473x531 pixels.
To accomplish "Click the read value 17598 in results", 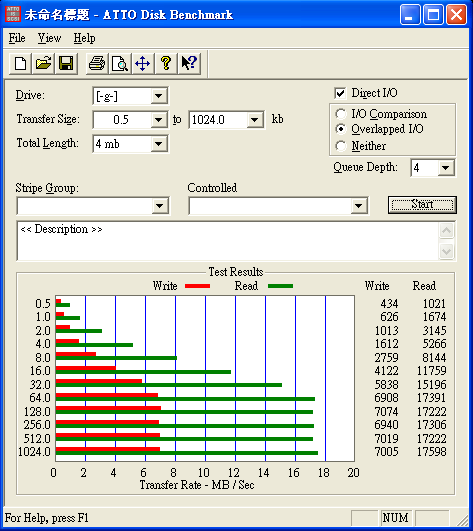I will (x=432, y=451).
